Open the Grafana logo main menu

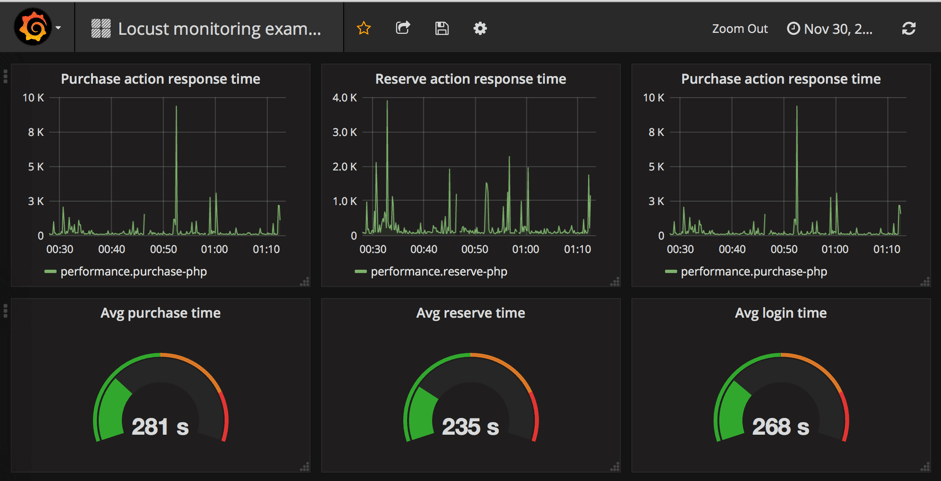click(31, 27)
